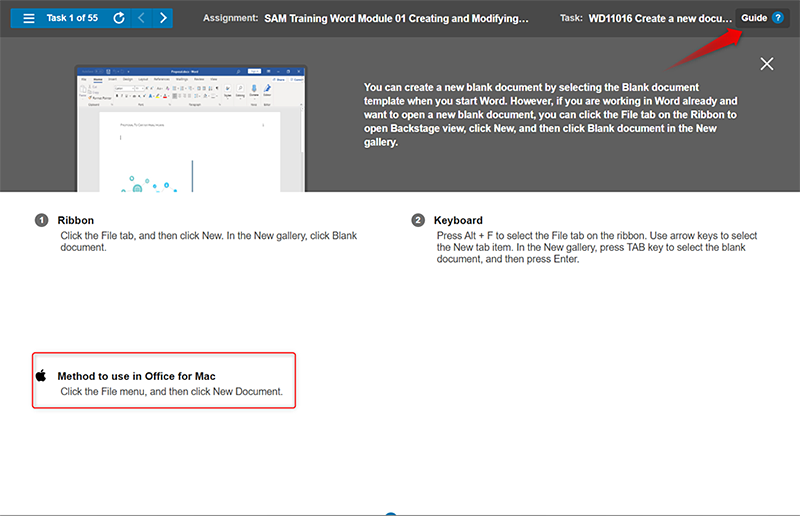Select the Keyboard method heading

458,220
